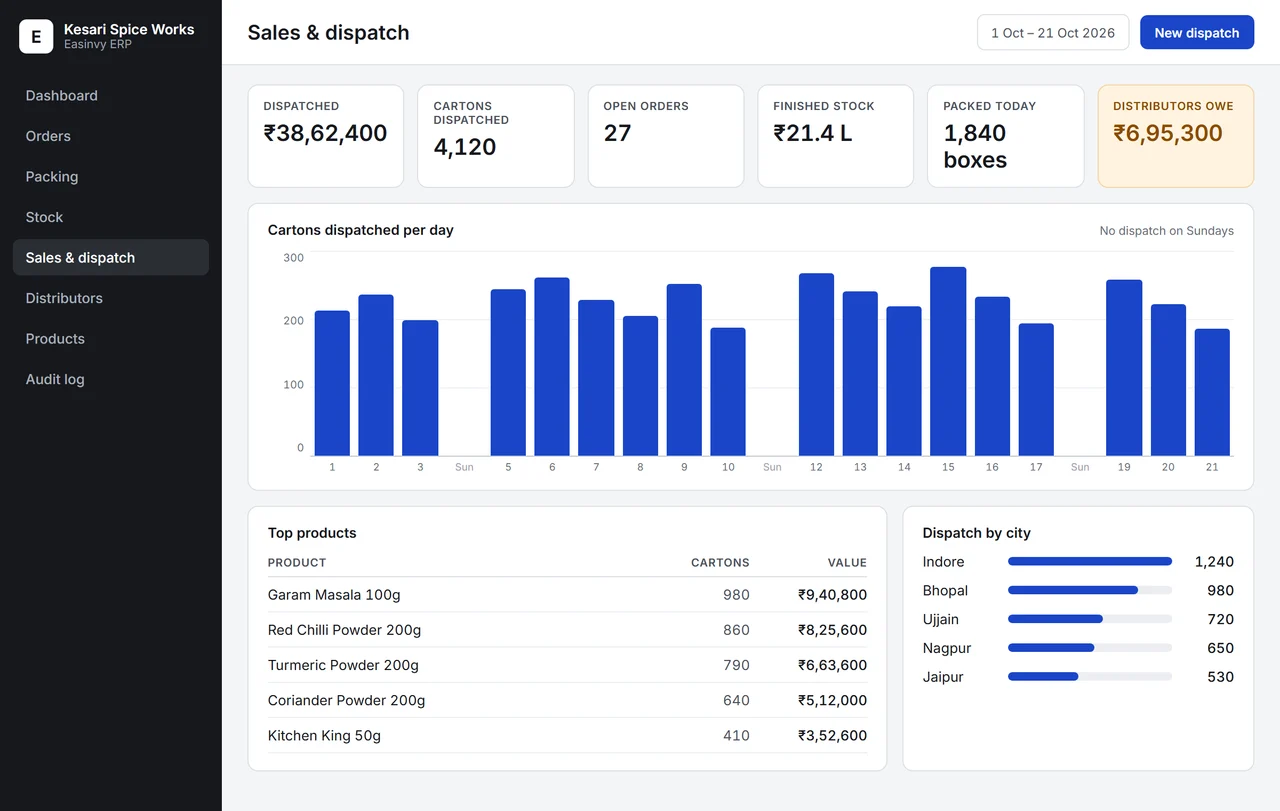Click the 'No dispatch on Sundays' note
The image size is (1280, 811).
tap(1166, 231)
